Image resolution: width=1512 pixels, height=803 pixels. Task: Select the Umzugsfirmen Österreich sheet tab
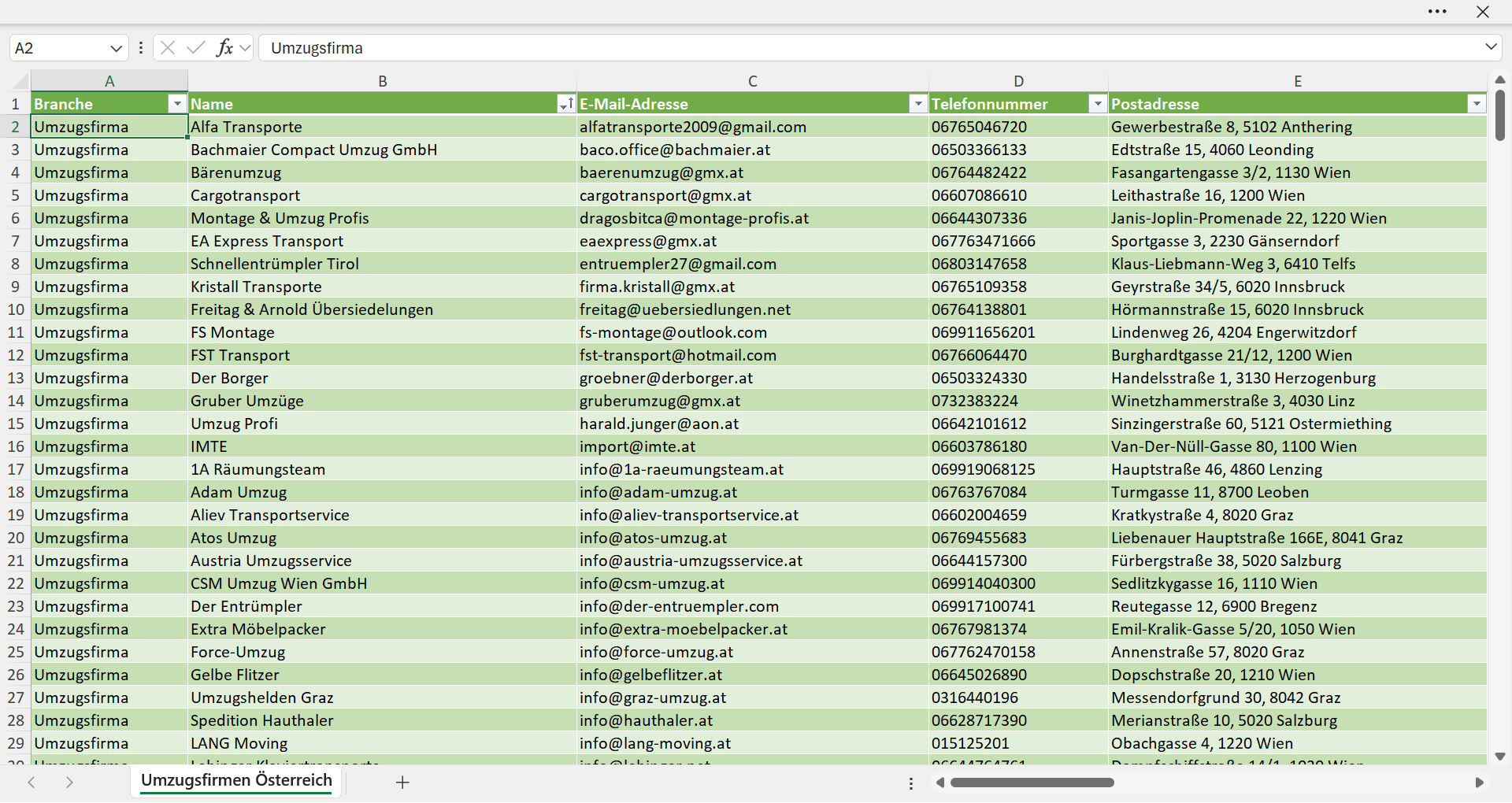(x=236, y=780)
